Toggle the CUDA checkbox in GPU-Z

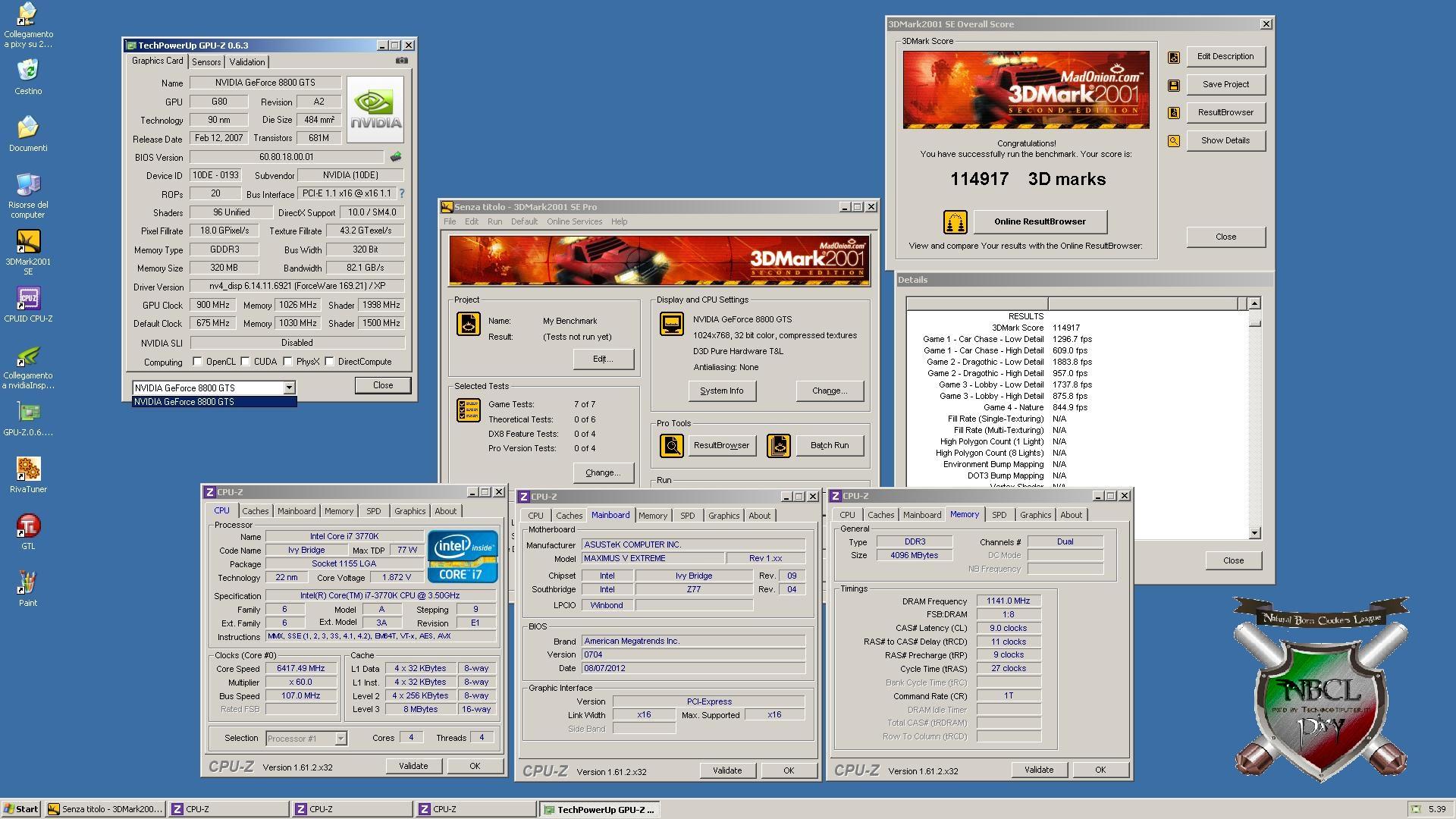click(245, 362)
